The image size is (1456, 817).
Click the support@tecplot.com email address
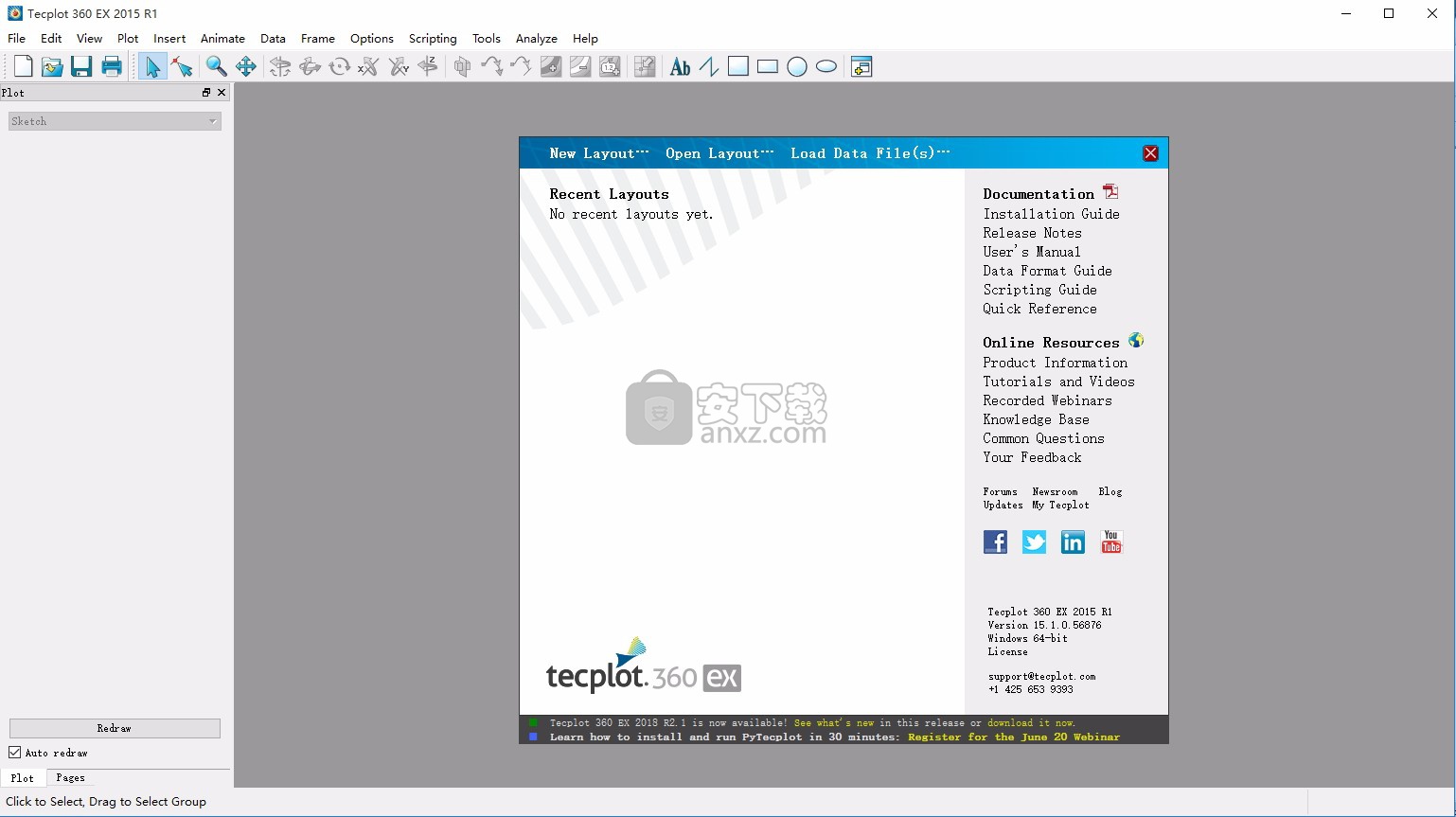tap(1041, 677)
